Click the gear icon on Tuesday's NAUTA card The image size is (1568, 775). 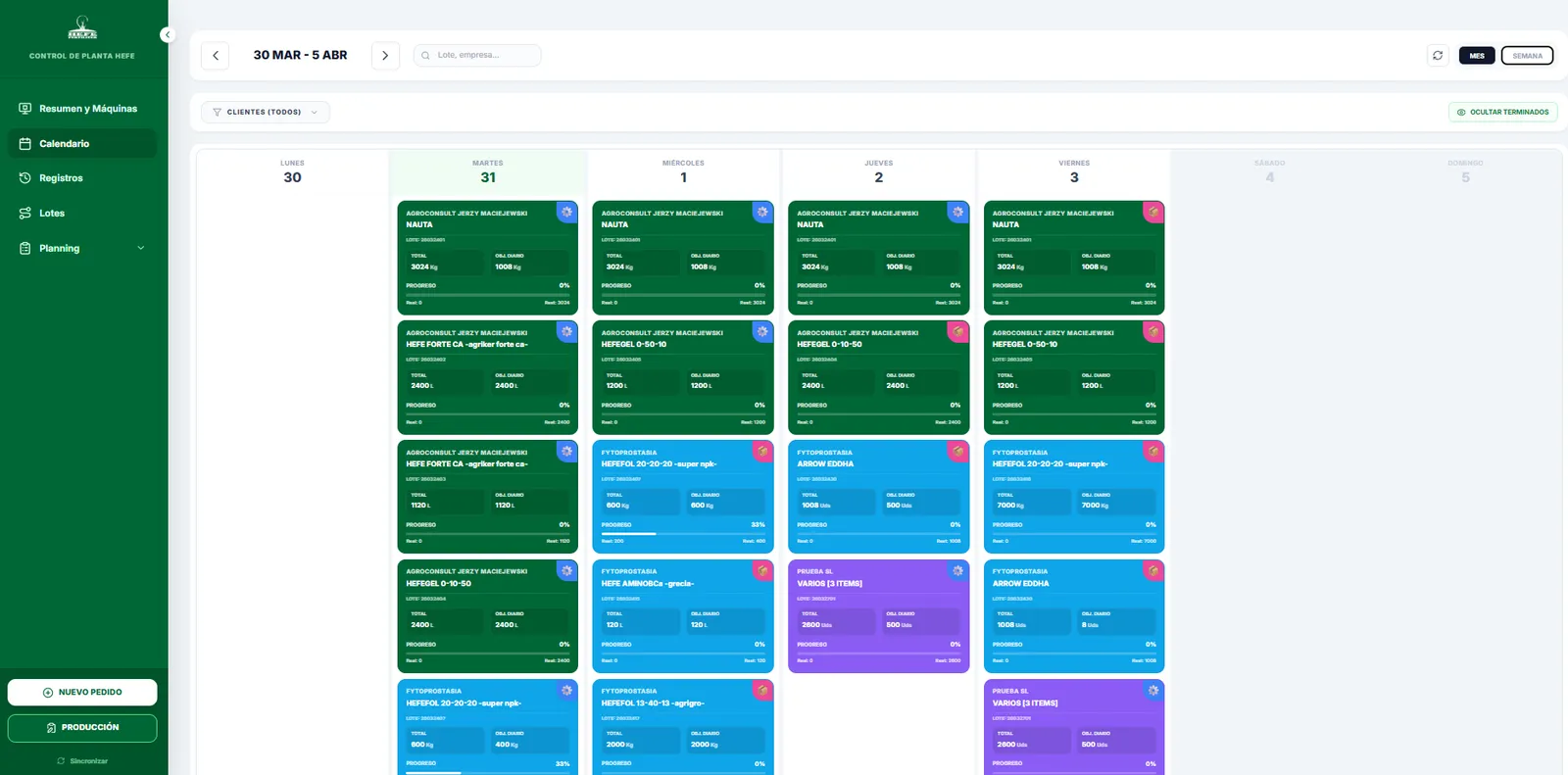click(x=566, y=212)
